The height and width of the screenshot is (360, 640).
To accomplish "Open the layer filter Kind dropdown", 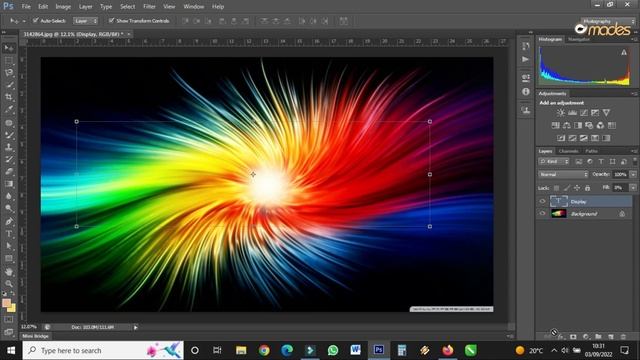I will pyautogui.click(x=554, y=162).
